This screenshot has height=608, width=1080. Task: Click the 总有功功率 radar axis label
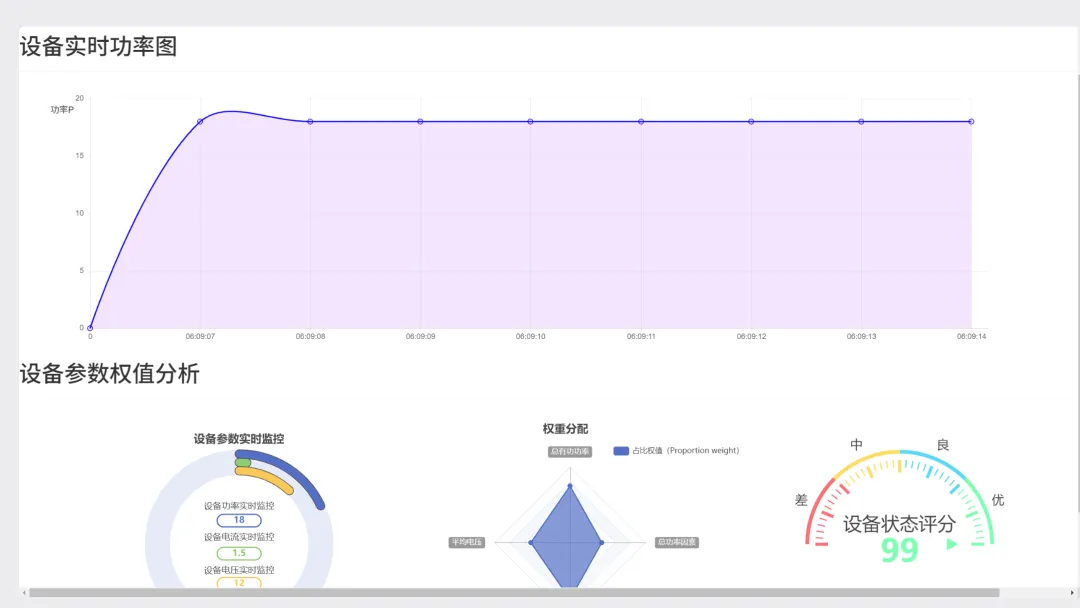pyautogui.click(x=570, y=452)
